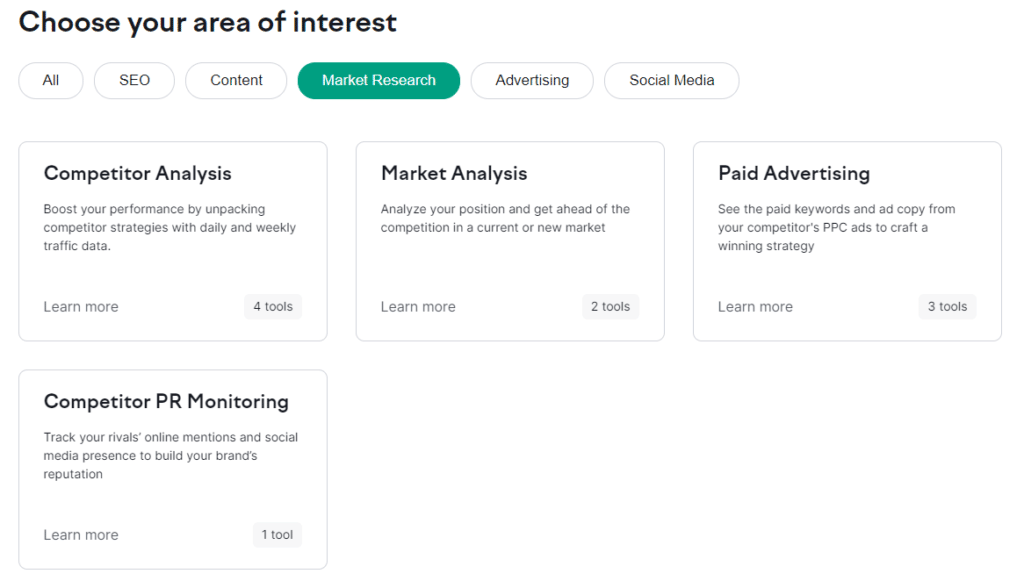Viewport: 1024px width, 581px height.
Task: Select the Social Media filter tab
Action: tap(671, 81)
